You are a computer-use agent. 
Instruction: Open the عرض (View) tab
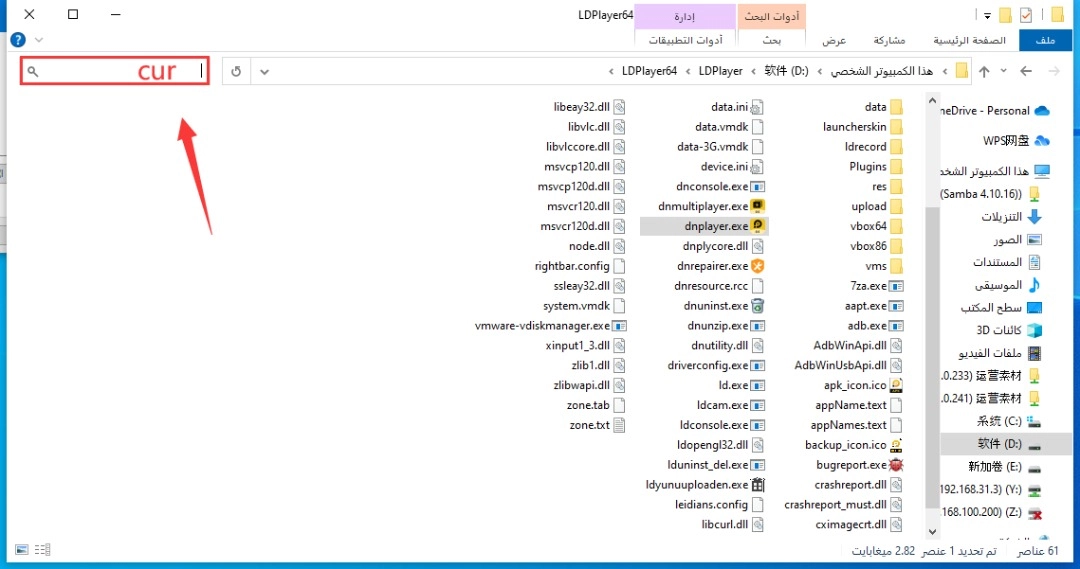(833, 40)
